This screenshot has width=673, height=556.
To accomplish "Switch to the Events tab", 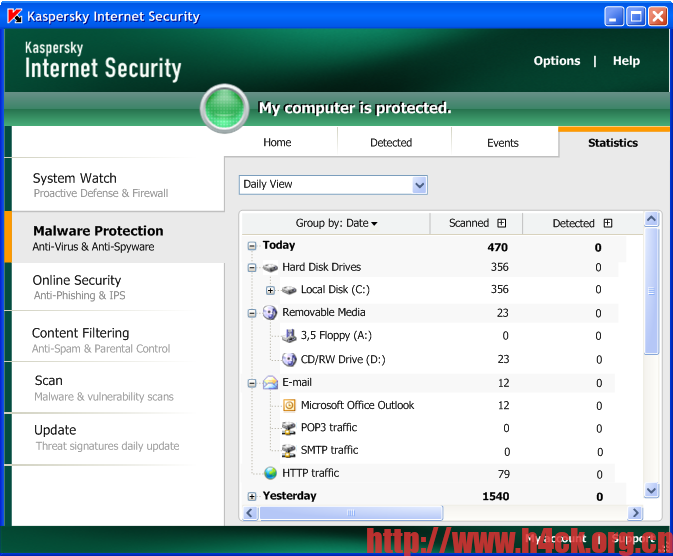I will coord(503,143).
